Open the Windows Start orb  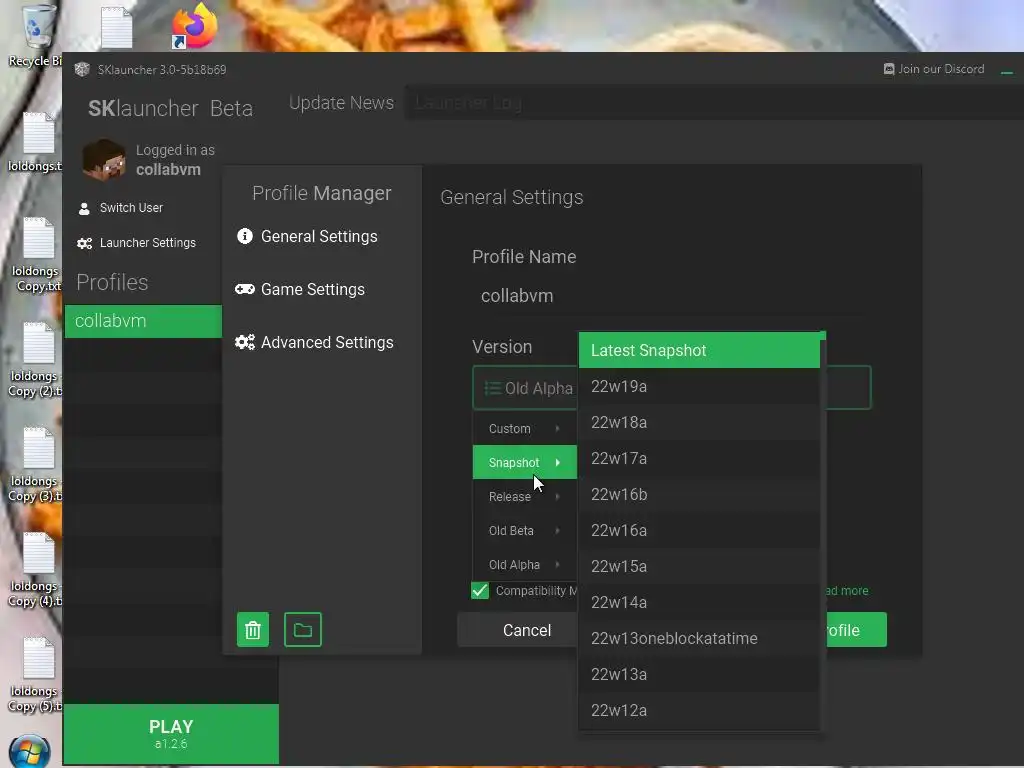pyautogui.click(x=29, y=751)
